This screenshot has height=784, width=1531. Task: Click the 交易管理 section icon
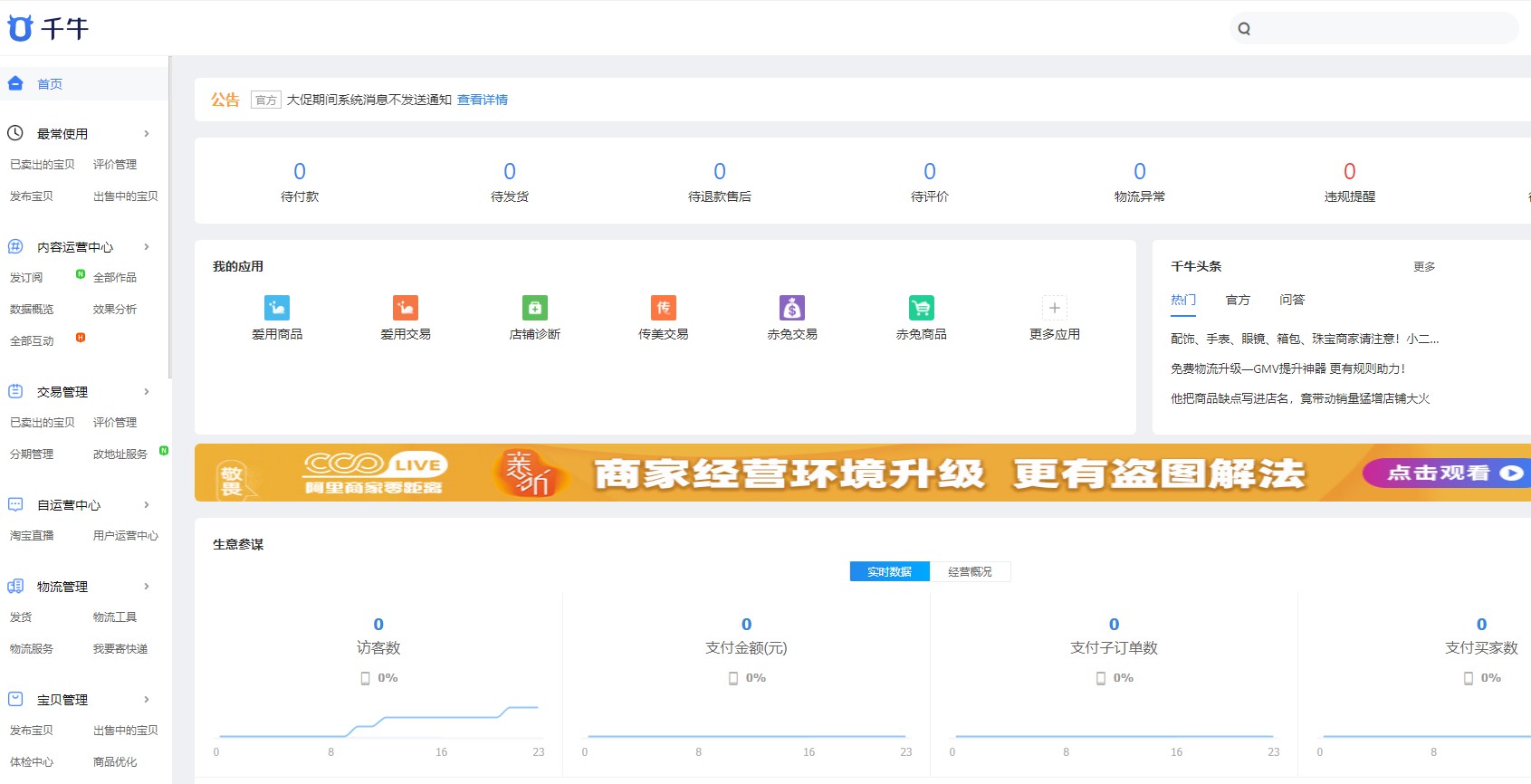click(15, 391)
